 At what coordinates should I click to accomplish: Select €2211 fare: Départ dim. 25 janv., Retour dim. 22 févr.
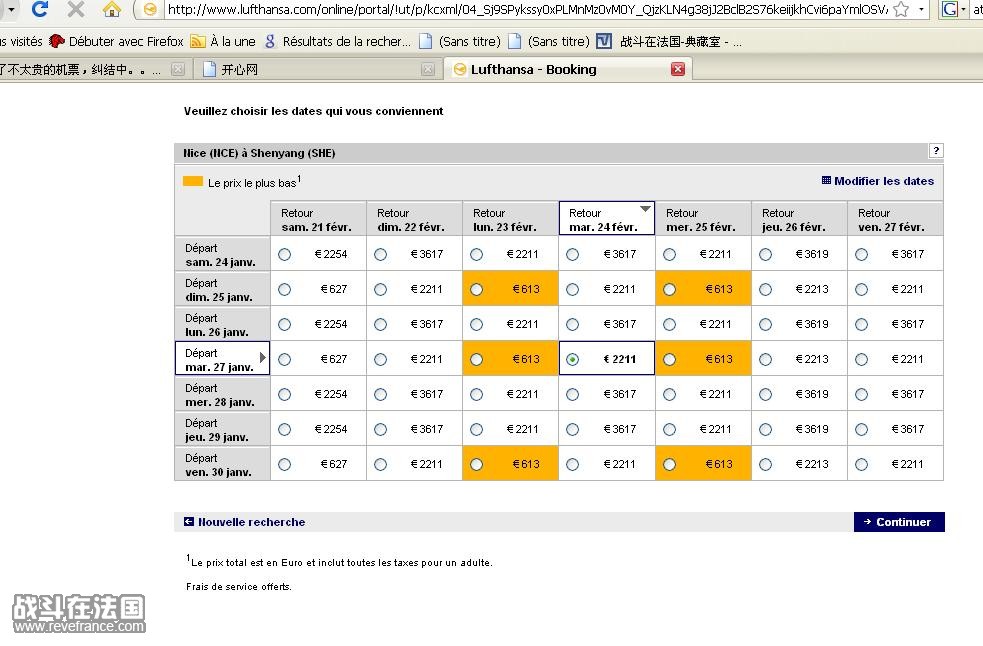[x=381, y=290]
